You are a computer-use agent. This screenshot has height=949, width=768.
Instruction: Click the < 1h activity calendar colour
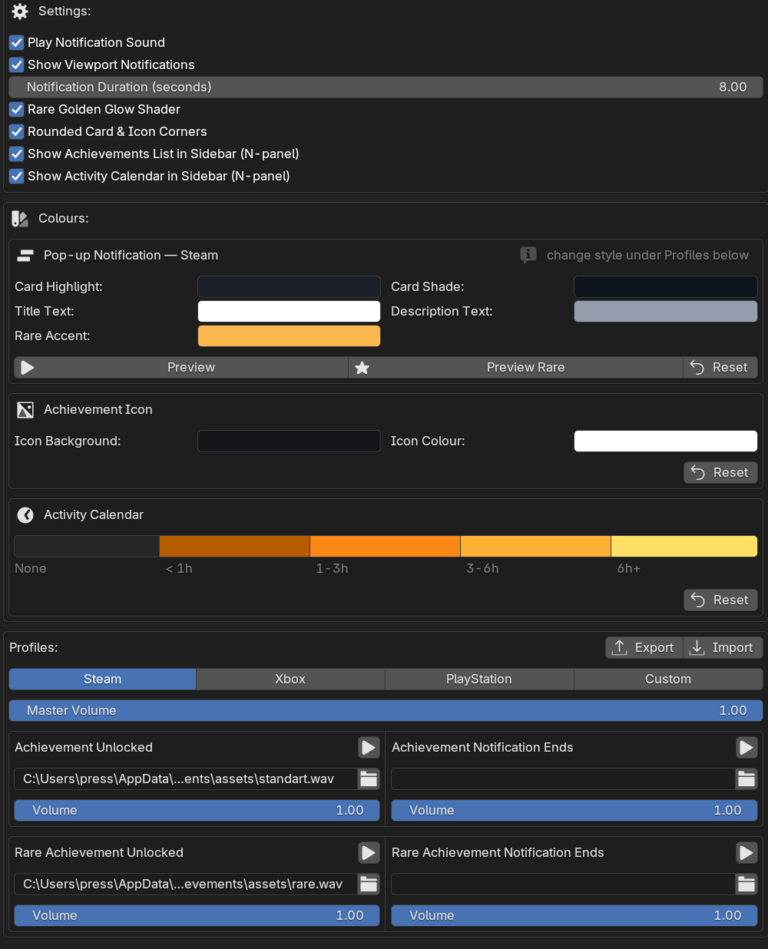(x=234, y=546)
